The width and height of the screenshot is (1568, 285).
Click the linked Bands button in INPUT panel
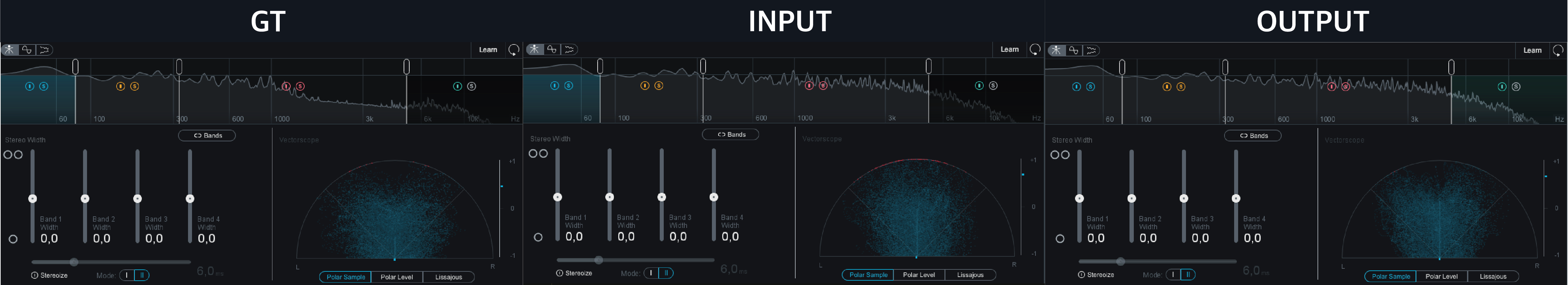(x=731, y=134)
